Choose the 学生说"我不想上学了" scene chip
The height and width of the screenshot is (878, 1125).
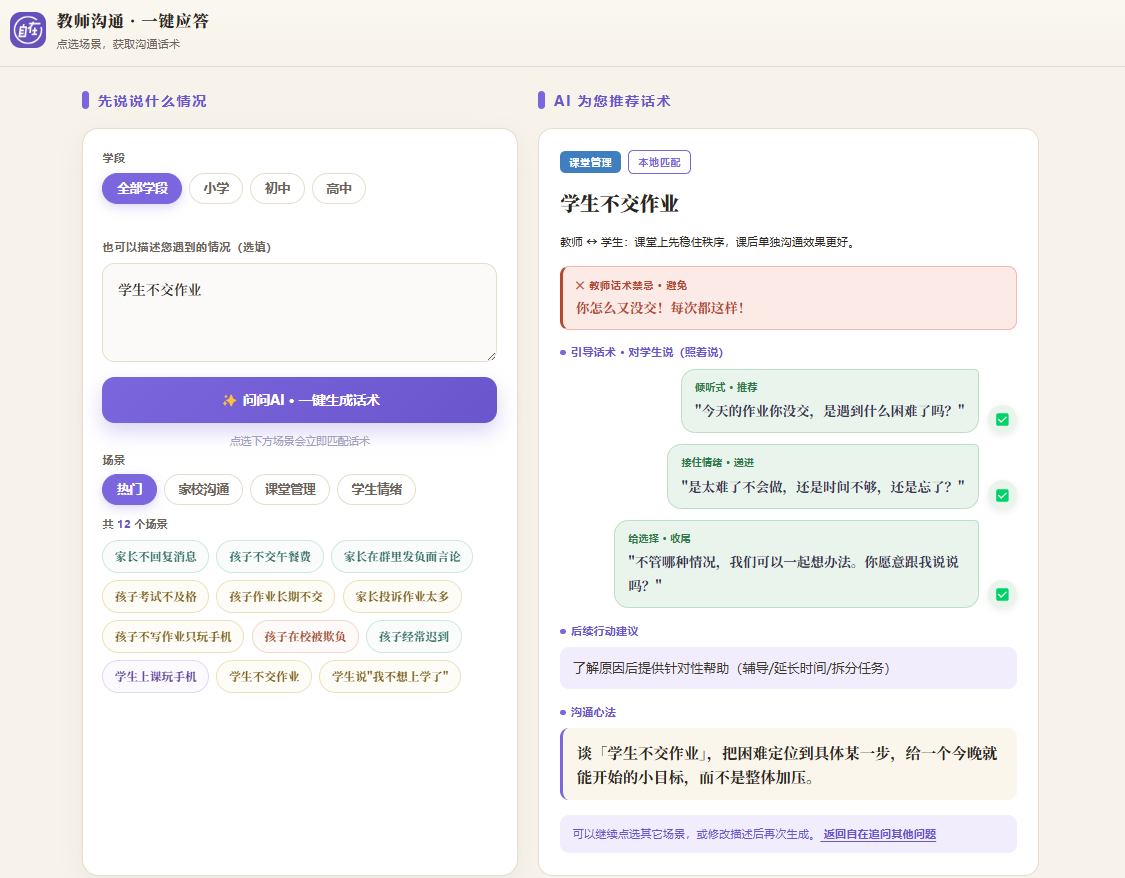click(390, 676)
